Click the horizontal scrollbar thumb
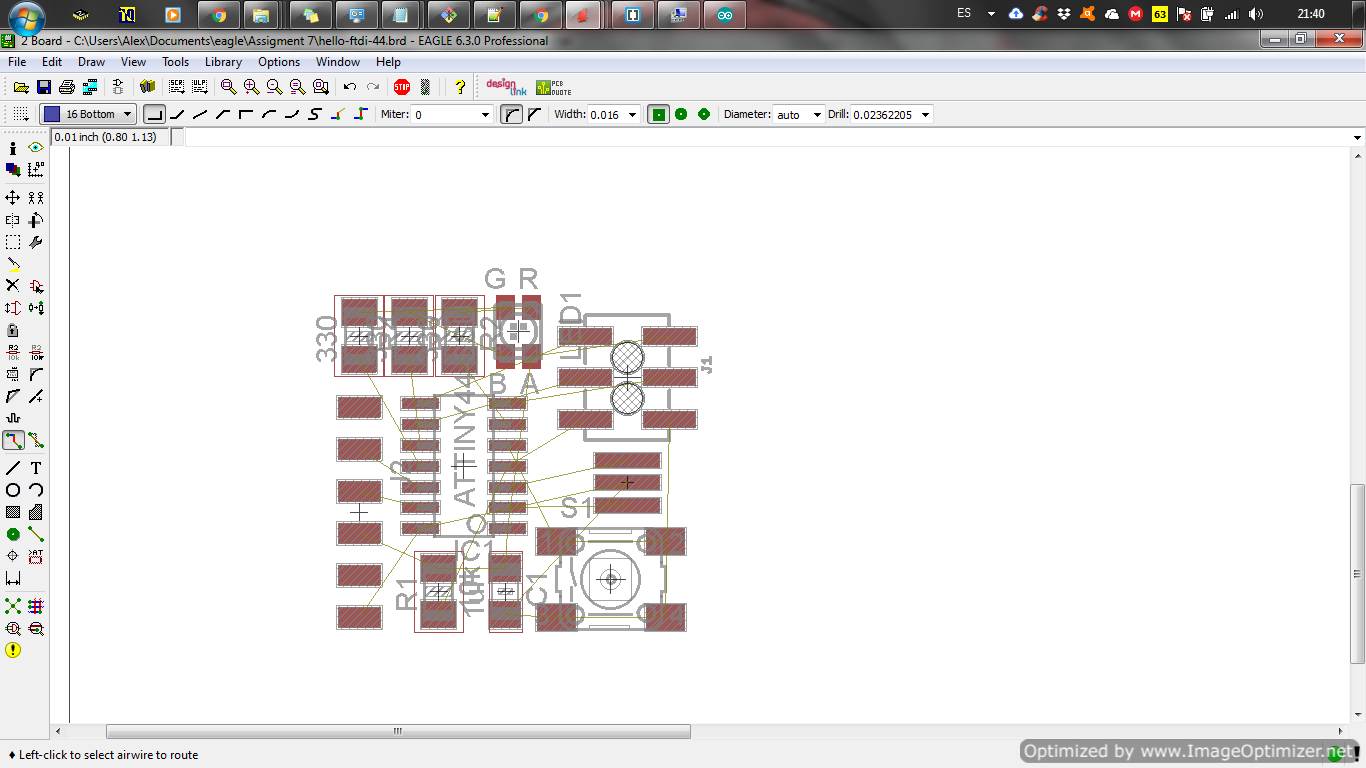This screenshot has width=1366, height=768. pyautogui.click(x=398, y=731)
